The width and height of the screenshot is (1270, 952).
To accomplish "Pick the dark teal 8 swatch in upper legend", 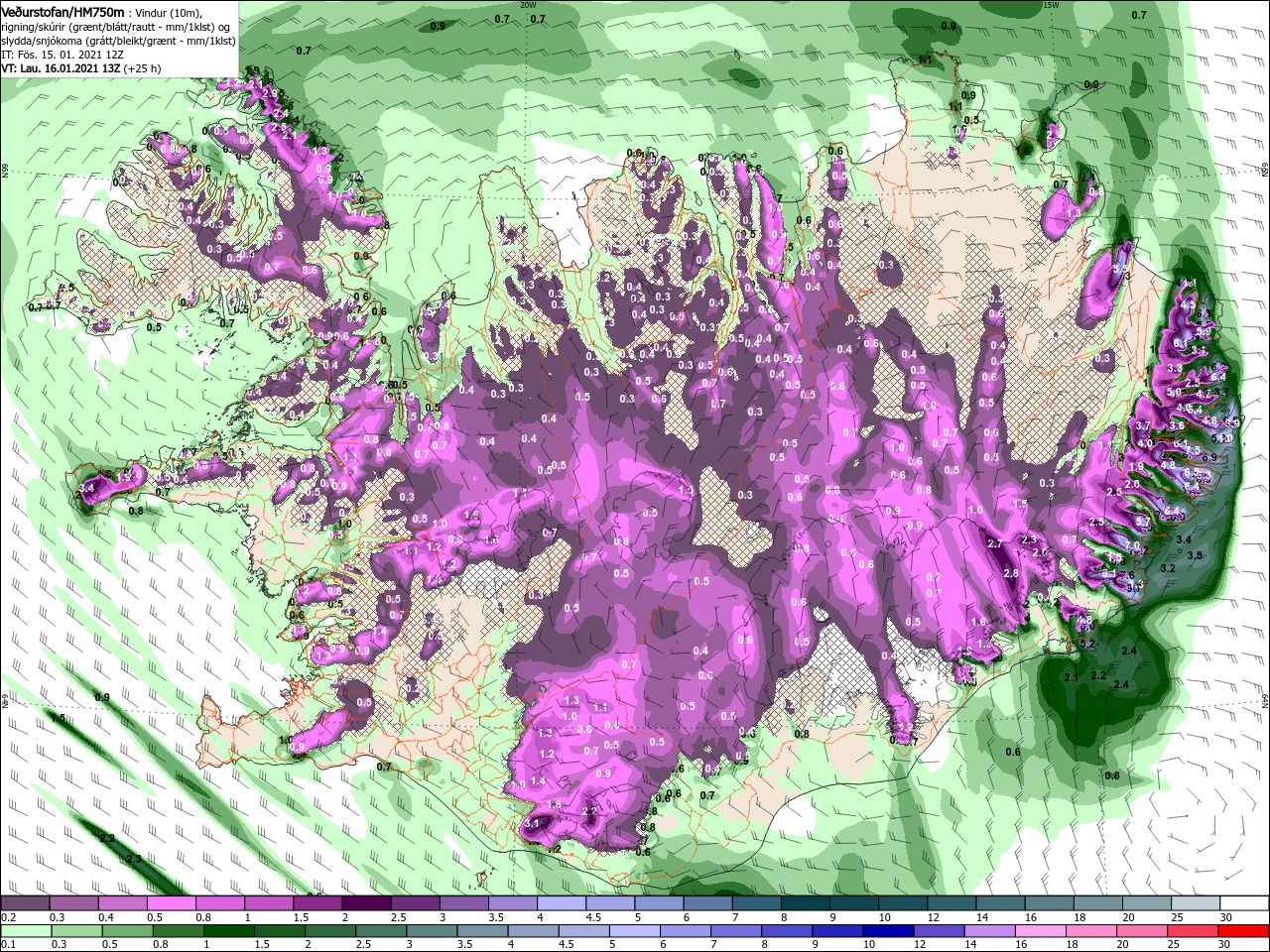I will (806, 903).
